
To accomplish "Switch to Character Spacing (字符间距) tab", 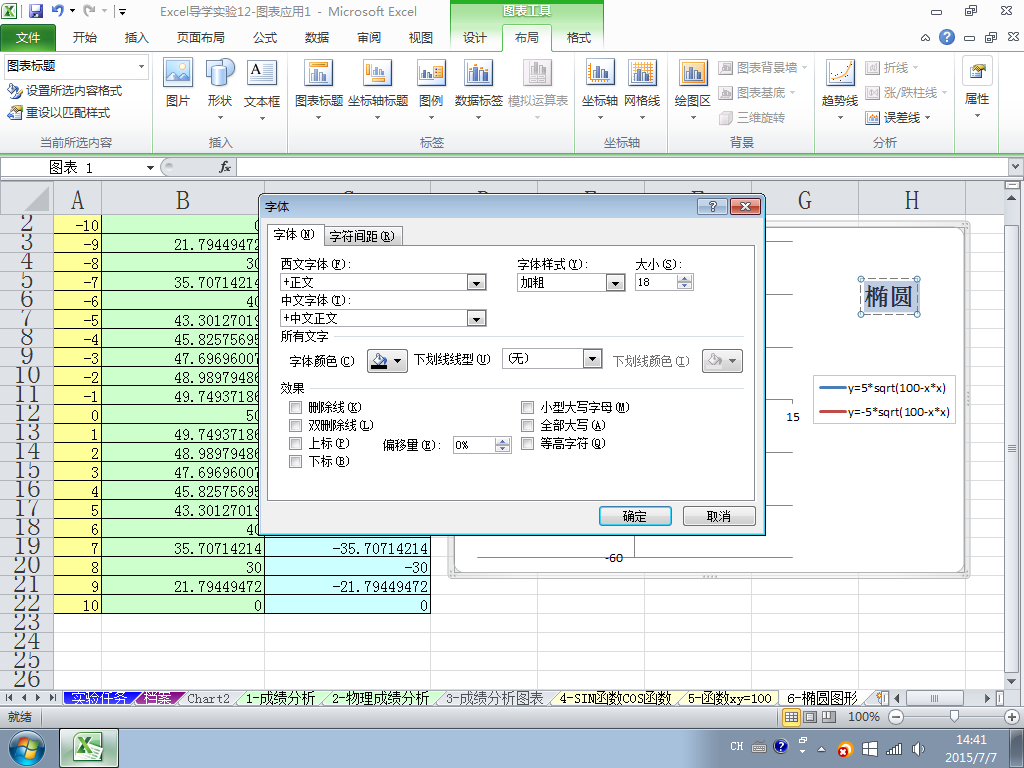I will (x=362, y=236).
